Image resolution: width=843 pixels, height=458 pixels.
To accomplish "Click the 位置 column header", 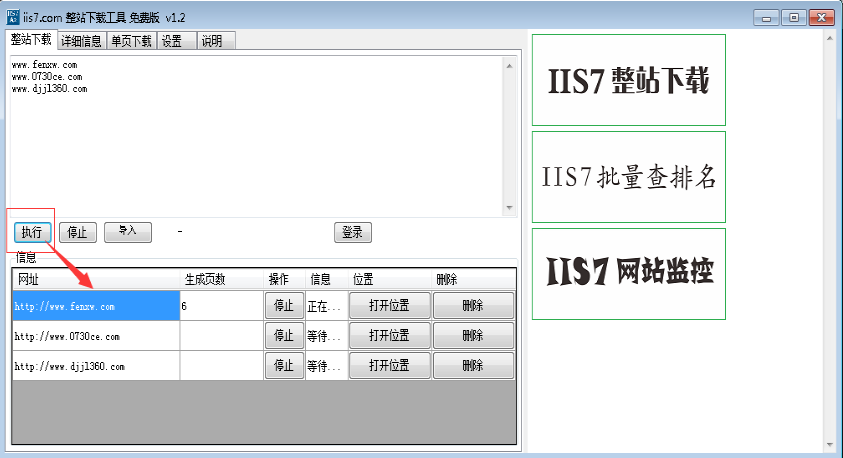I will pyautogui.click(x=390, y=280).
